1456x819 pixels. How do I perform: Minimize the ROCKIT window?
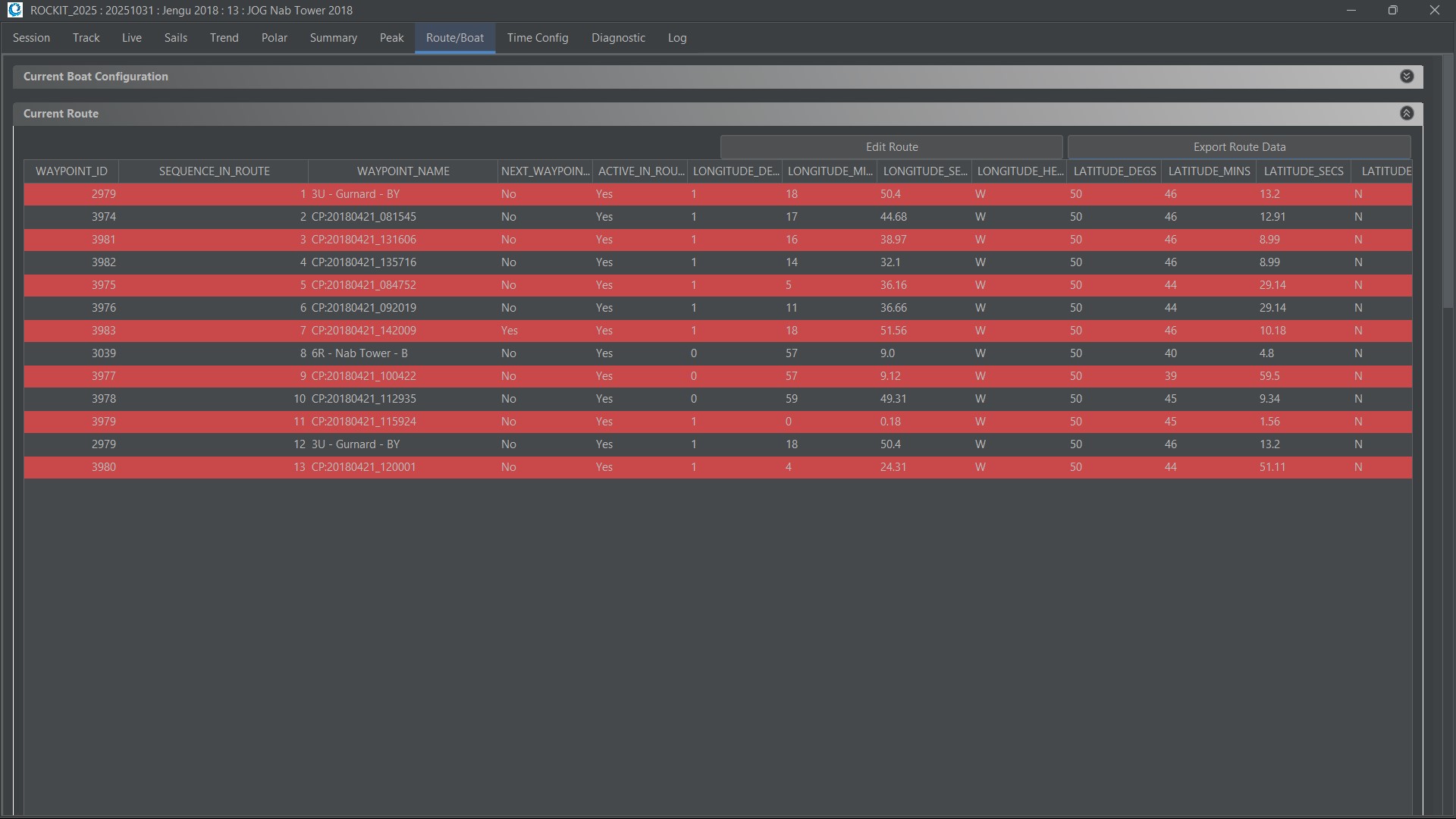(1351, 11)
